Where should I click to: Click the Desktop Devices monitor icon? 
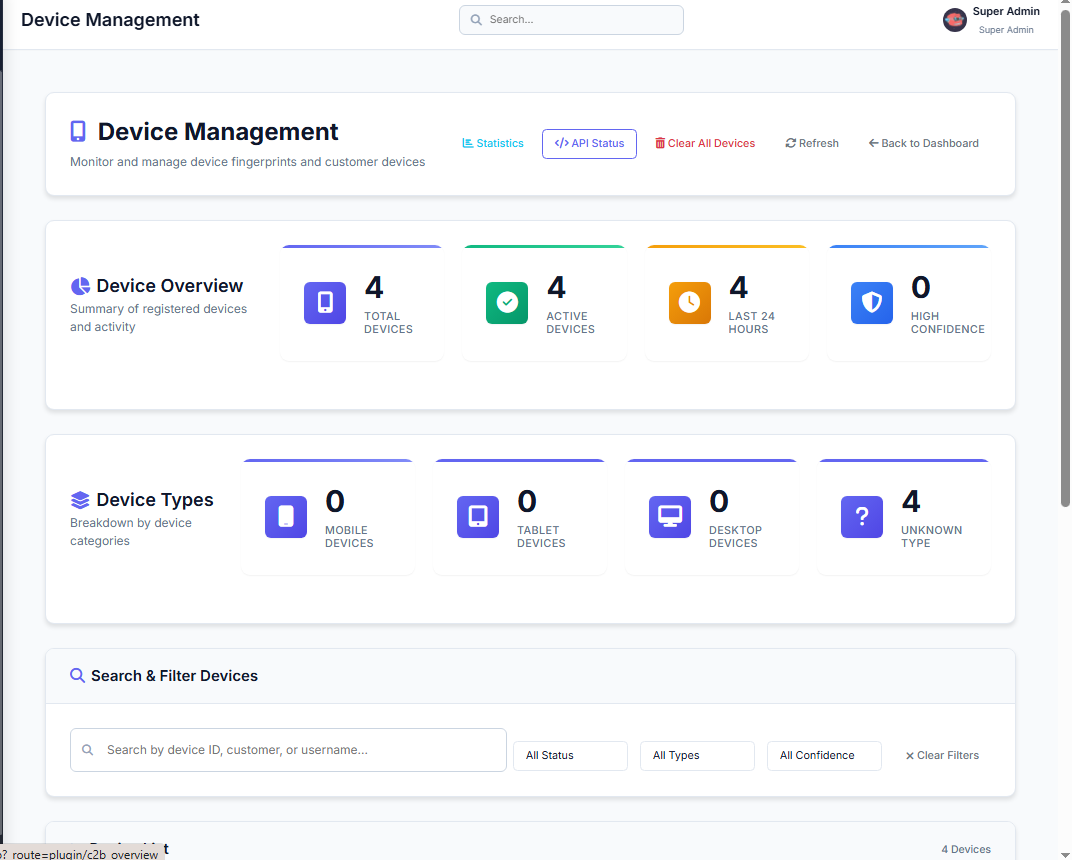click(x=670, y=517)
